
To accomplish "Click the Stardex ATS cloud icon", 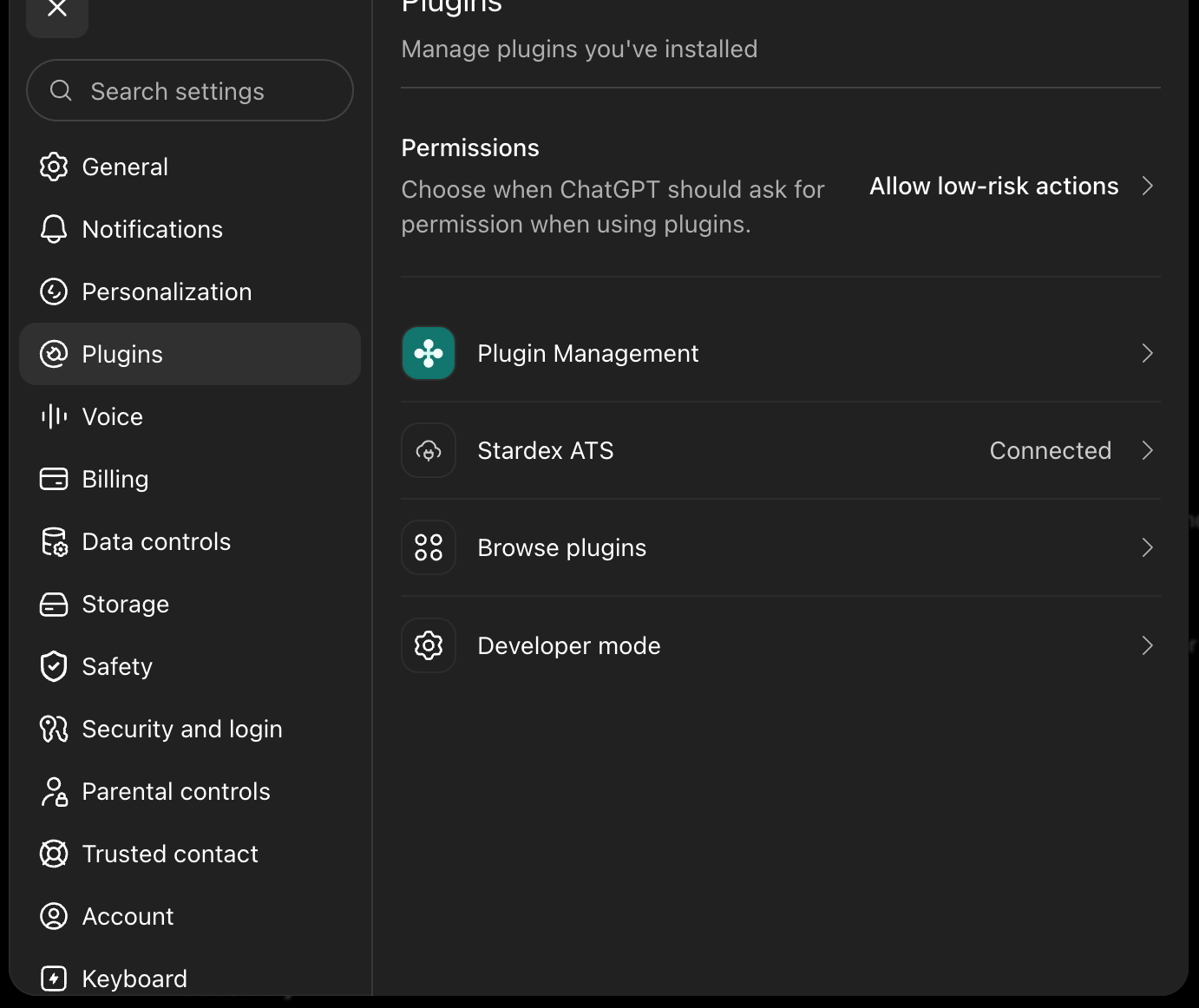I will coord(429,450).
